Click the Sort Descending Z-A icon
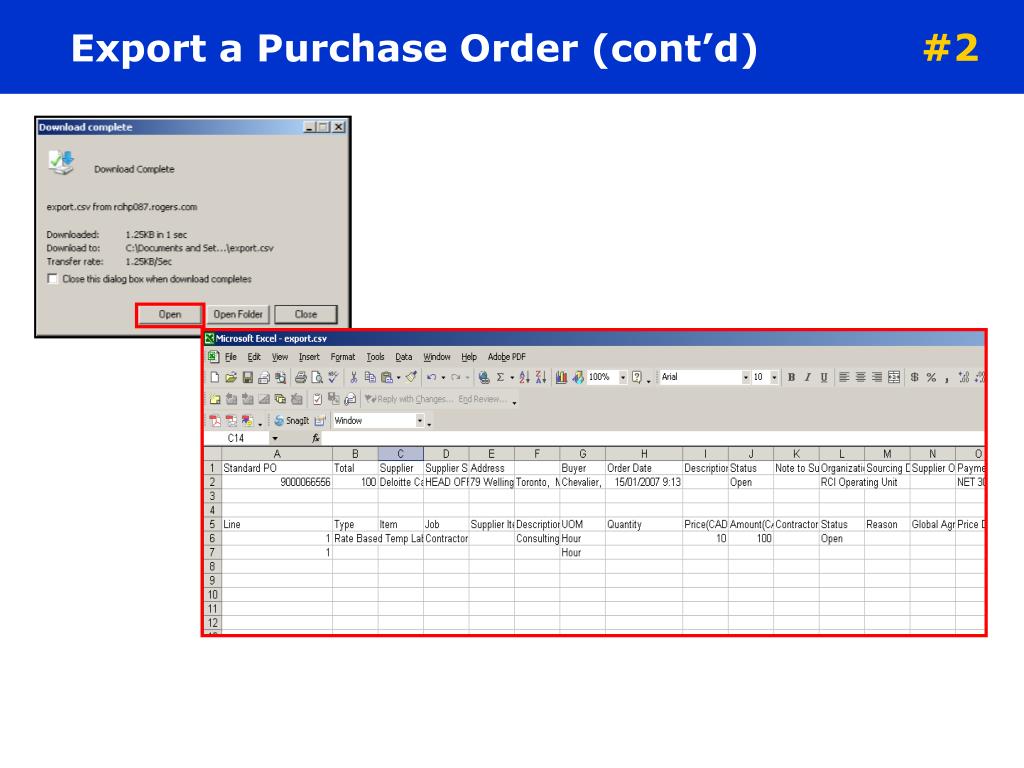The width and height of the screenshot is (1024, 768). pos(541,377)
